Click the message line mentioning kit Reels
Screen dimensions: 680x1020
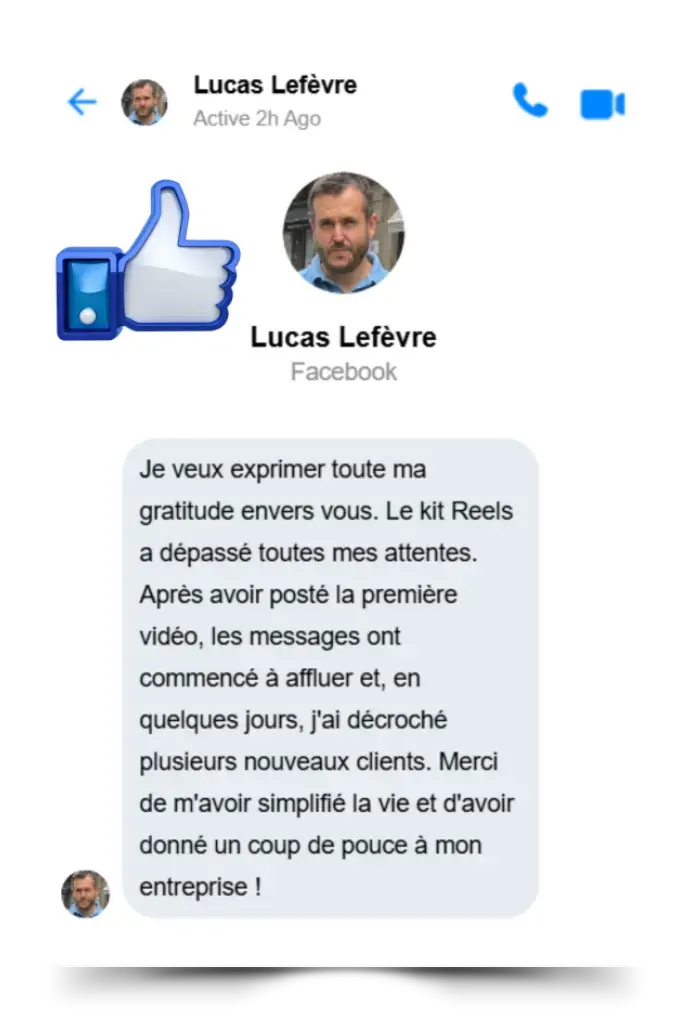[326, 511]
